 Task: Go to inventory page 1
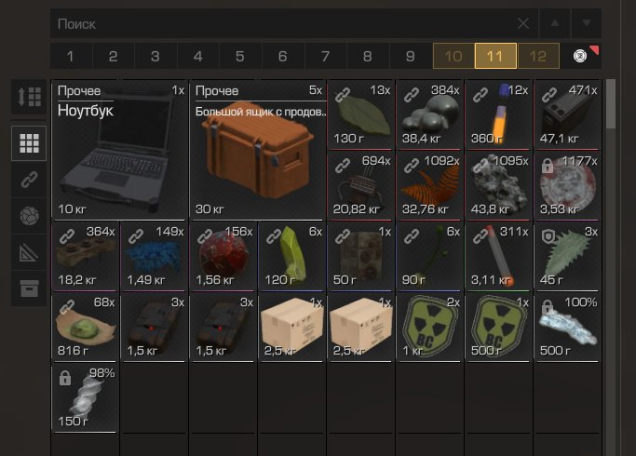tap(71, 56)
